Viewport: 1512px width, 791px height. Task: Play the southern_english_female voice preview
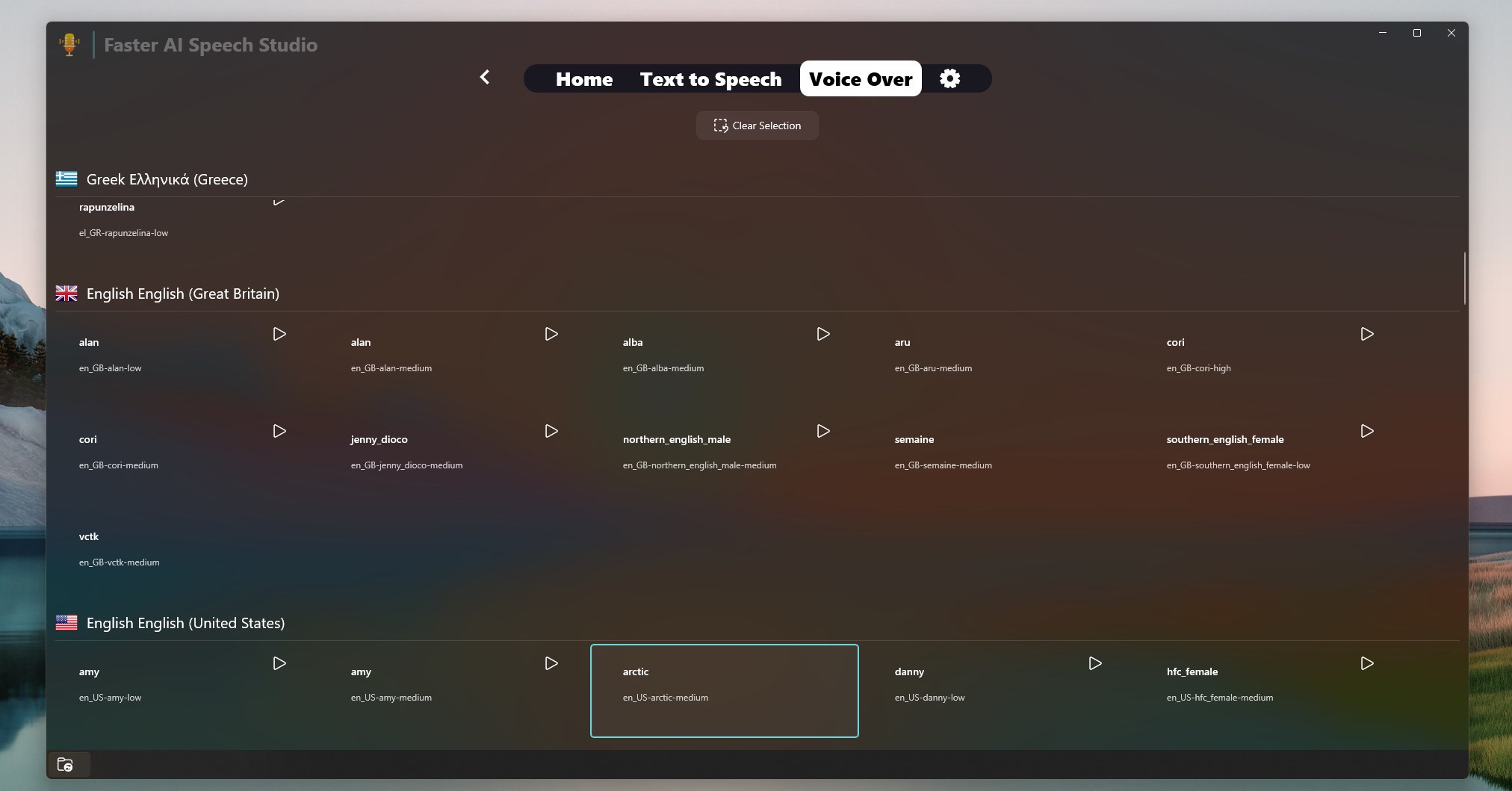click(x=1367, y=431)
